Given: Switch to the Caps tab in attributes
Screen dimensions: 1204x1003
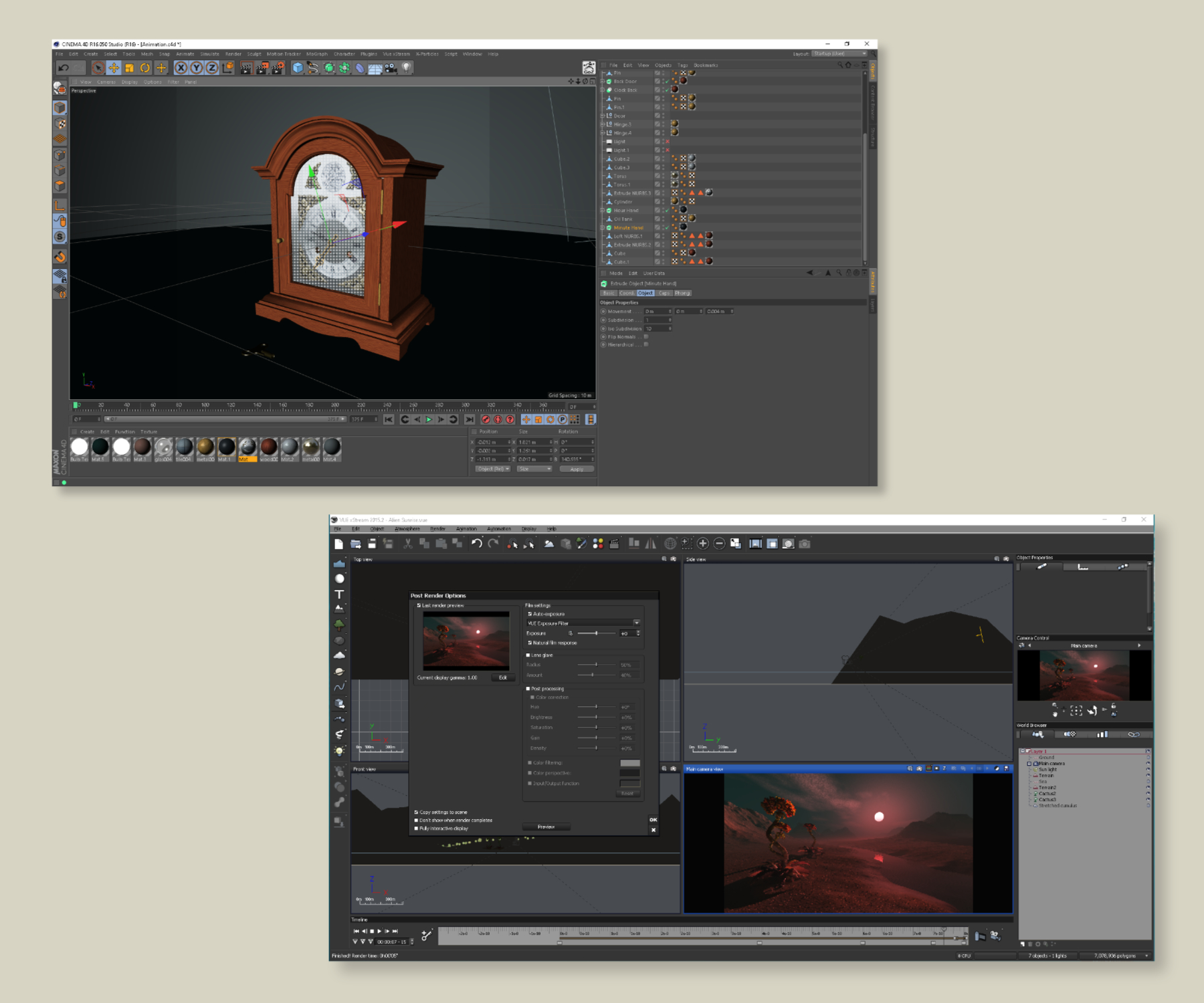Looking at the screenshot, I should pos(664,293).
